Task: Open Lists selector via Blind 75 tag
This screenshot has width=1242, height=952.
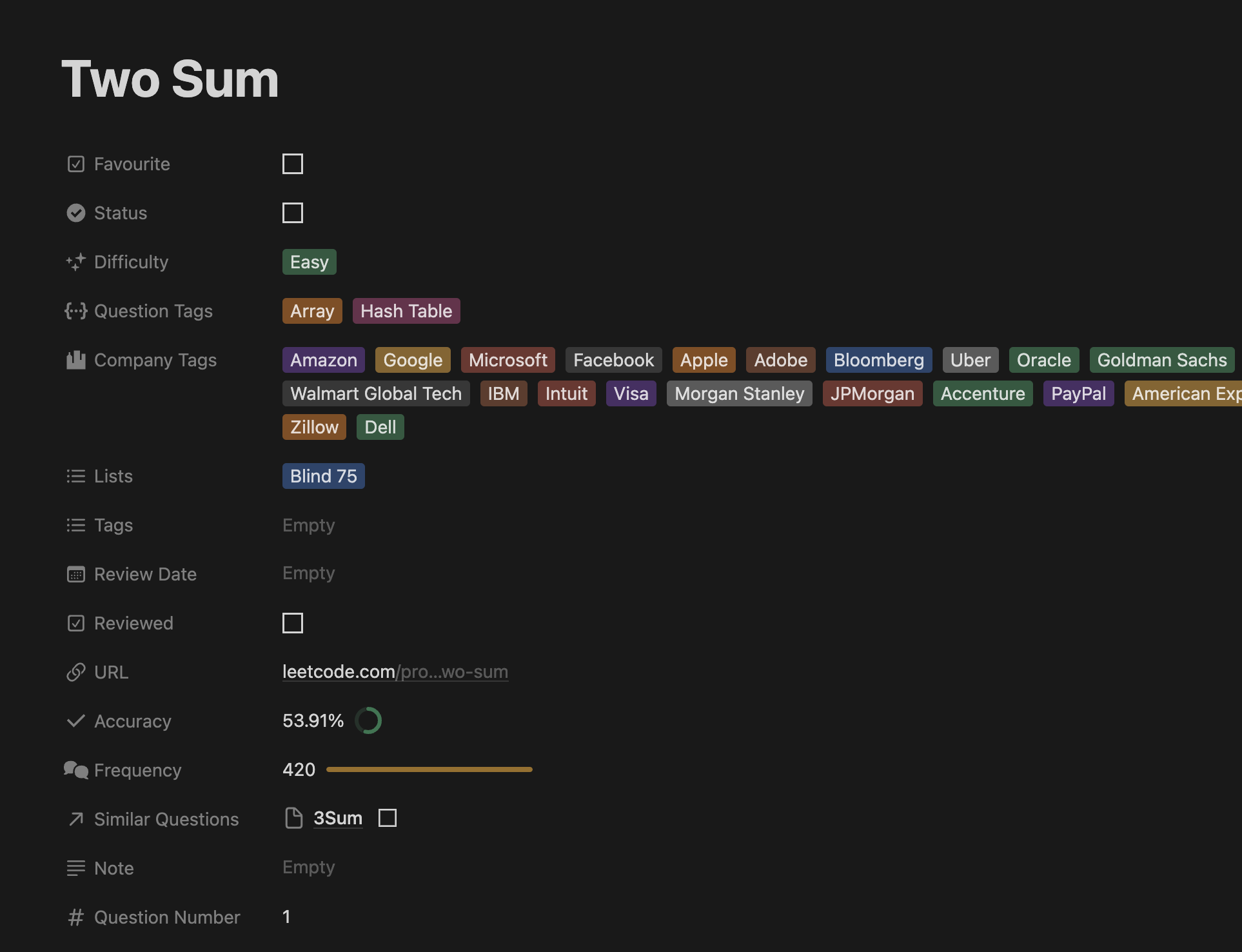Action: 324,476
